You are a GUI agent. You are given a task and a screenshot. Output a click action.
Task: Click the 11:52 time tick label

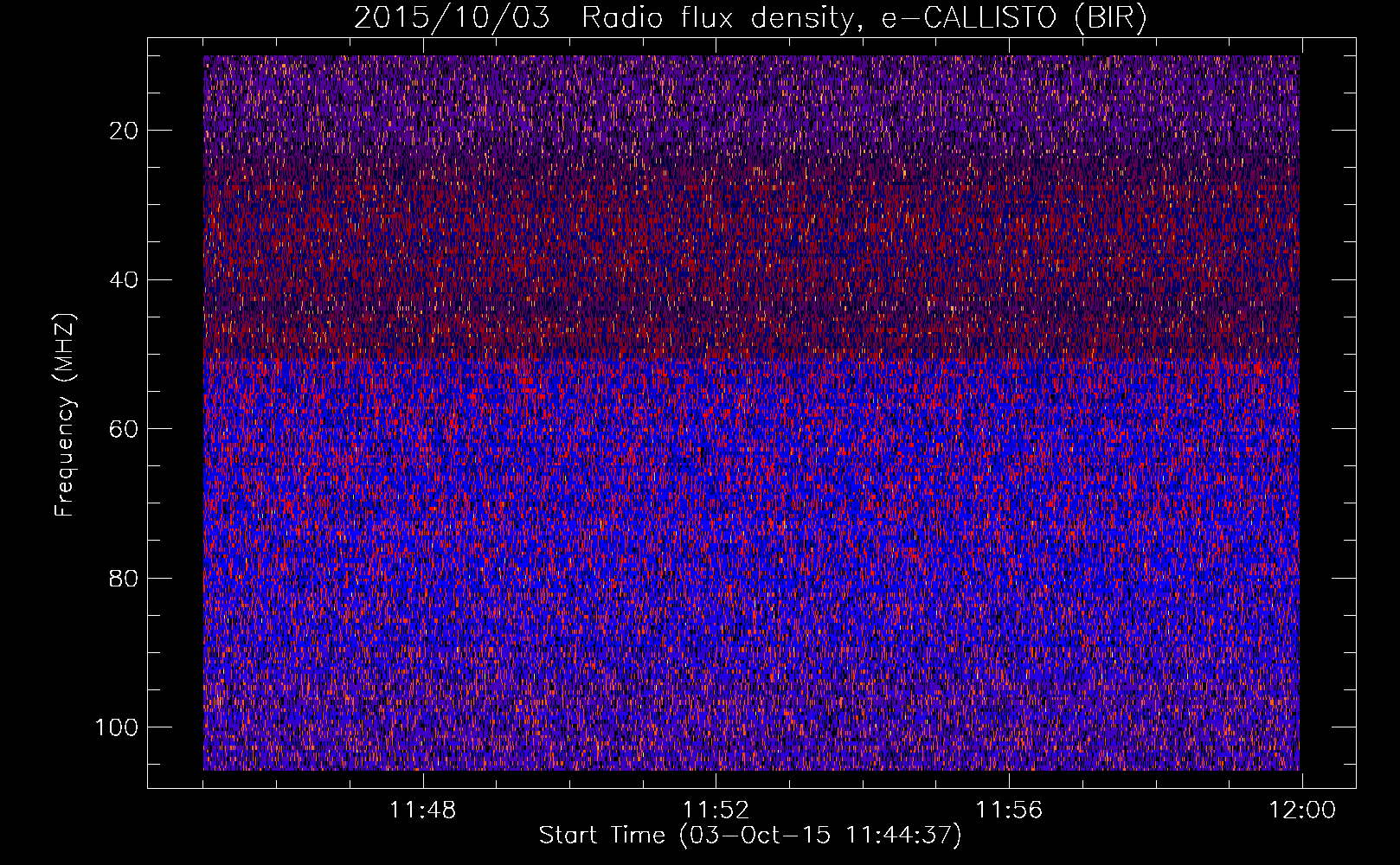click(x=716, y=811)
